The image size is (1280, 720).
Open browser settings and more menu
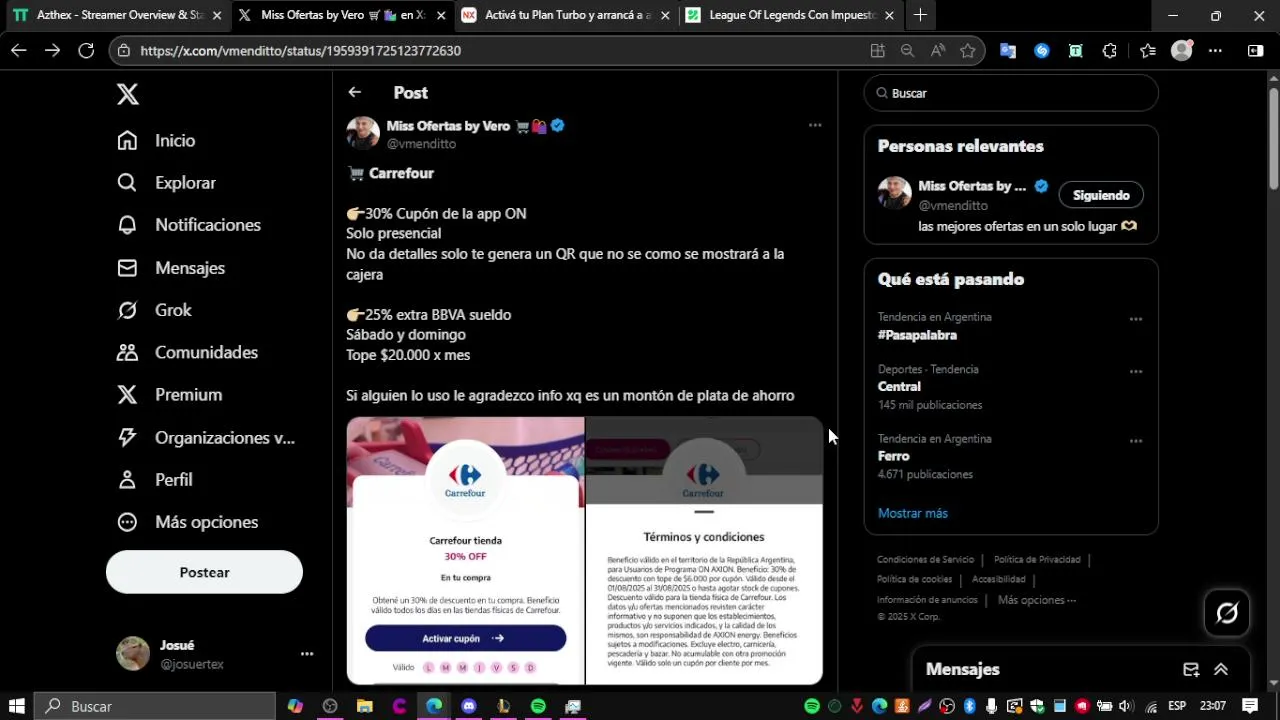coord(1215,51)
